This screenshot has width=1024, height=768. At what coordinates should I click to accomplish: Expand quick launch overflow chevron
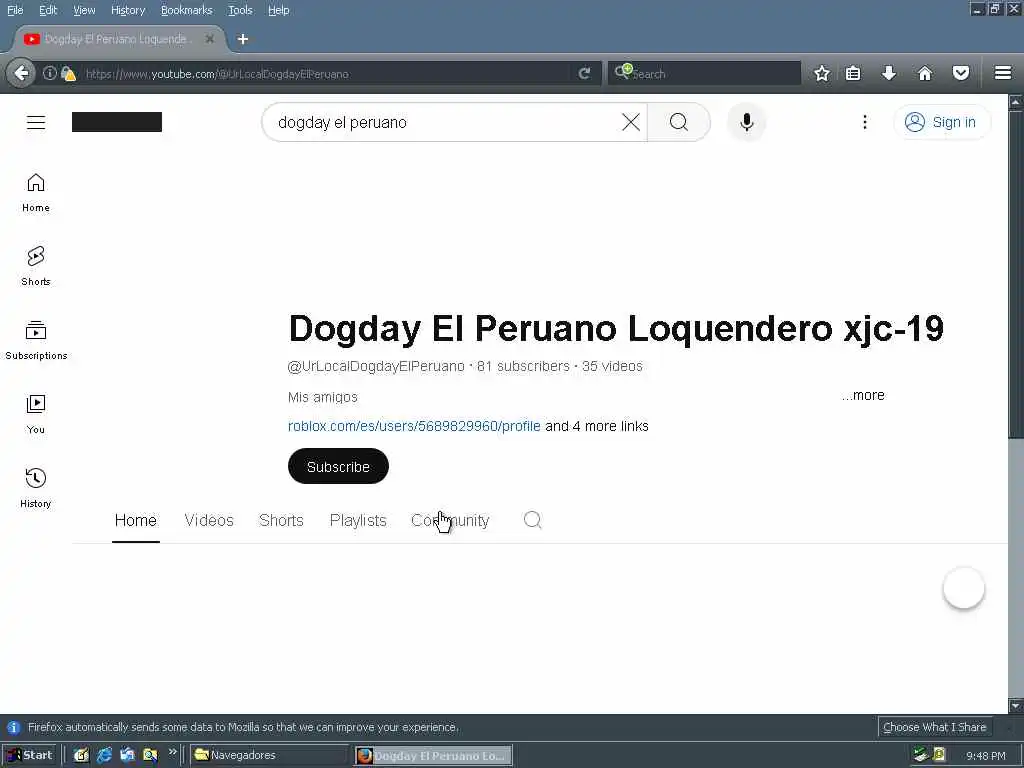pyautogui.click(x=172, y=752)
